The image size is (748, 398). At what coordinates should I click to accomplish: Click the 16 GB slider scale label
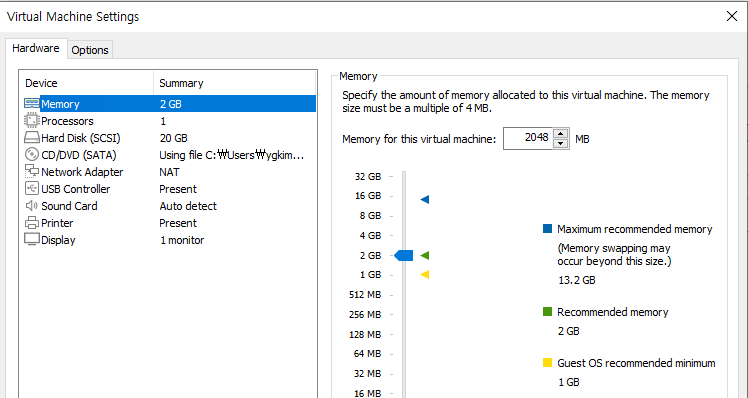(368, 196)
